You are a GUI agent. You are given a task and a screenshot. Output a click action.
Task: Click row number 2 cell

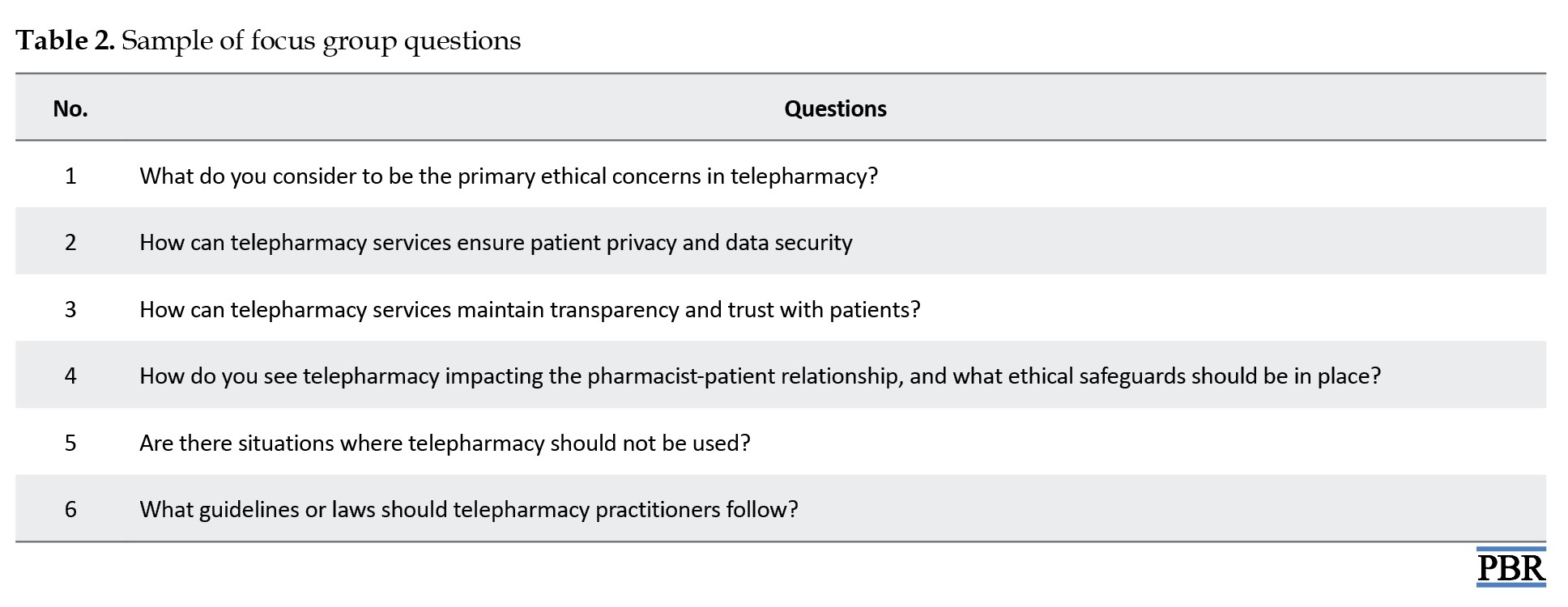[x=70, y=242]
